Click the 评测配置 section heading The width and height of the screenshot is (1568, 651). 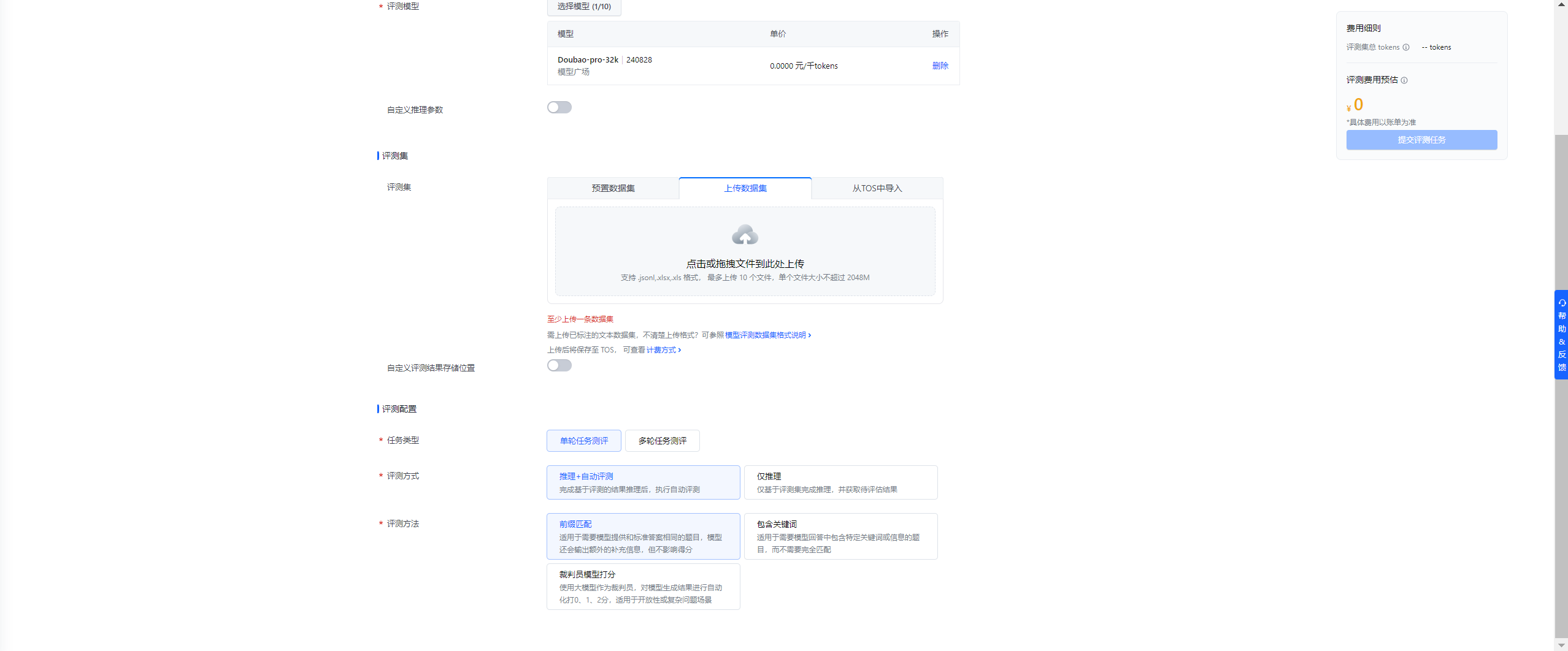[399, 409]
